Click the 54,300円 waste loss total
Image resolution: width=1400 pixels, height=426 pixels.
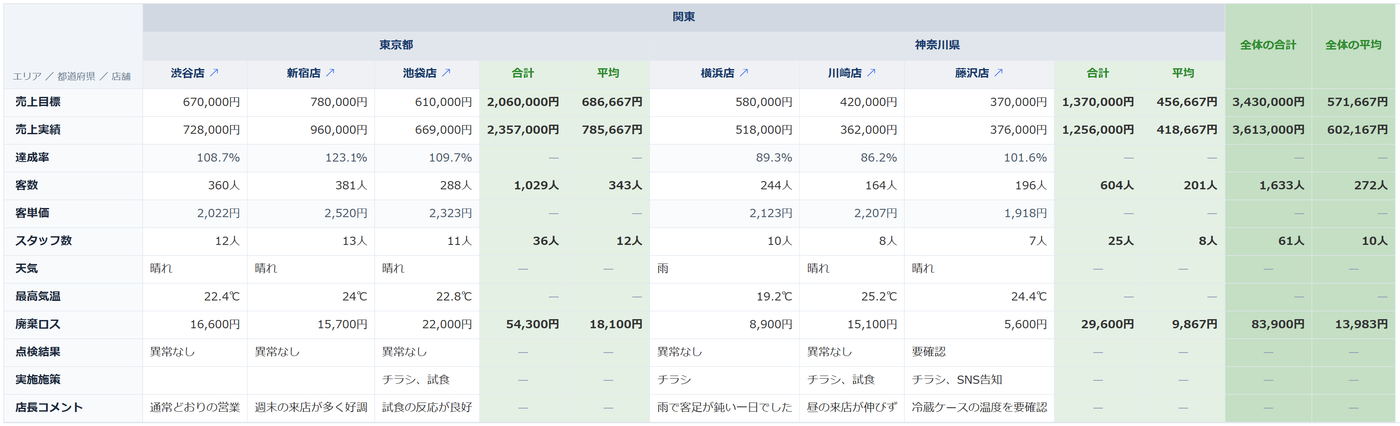(522, 324)
